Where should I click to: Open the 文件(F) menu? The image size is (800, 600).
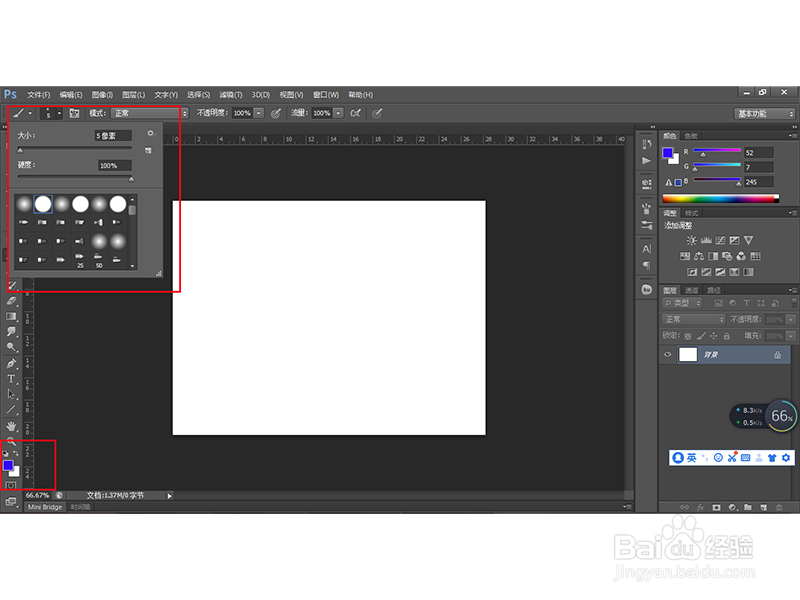39,95
